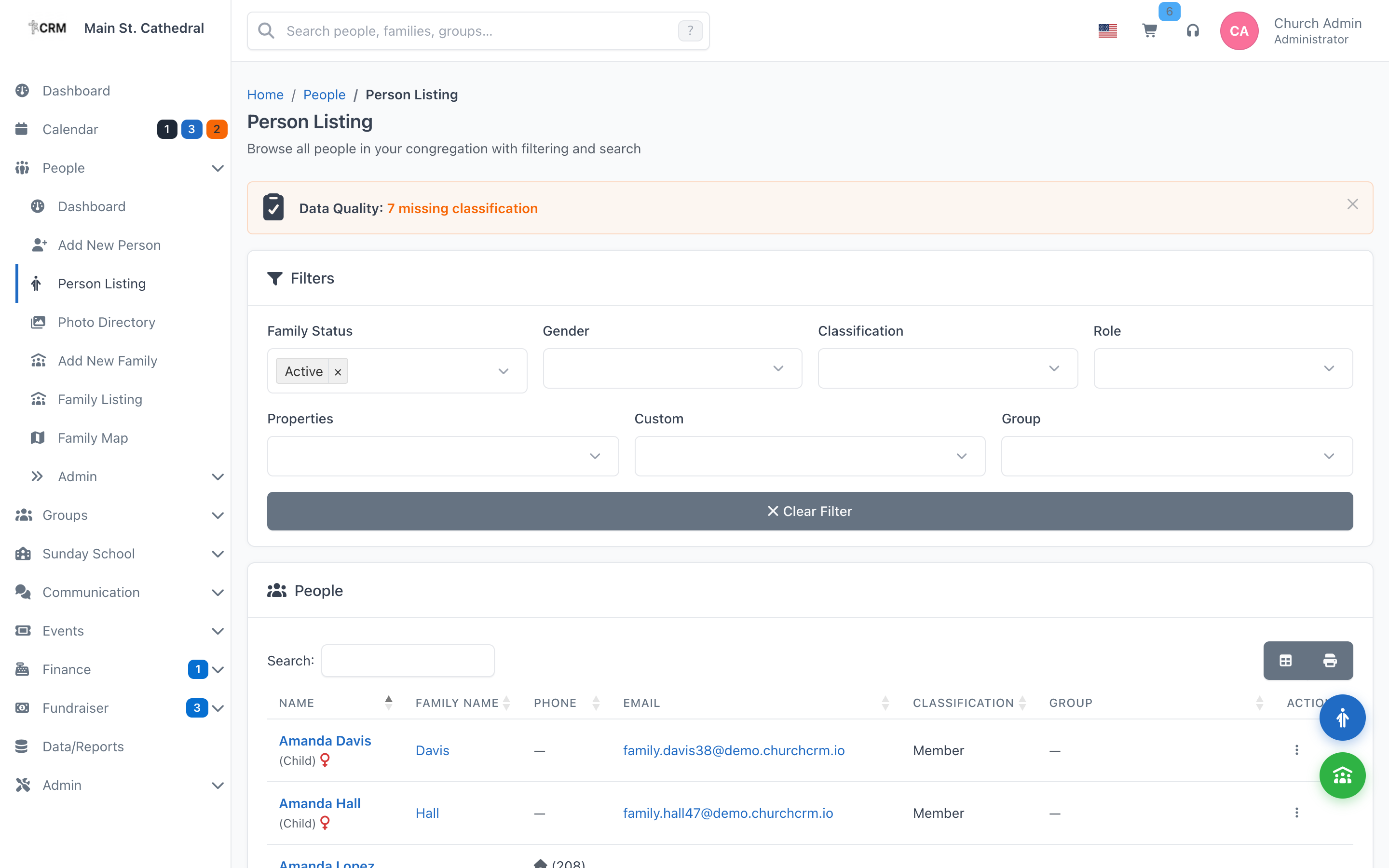
Task: Open actions menu for Amanda Hall
Action: click(1296, 813)
